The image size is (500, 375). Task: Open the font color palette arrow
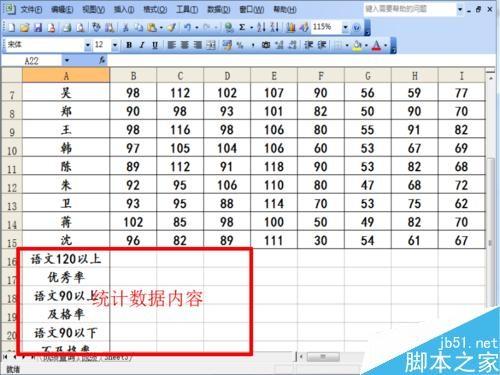385,45
